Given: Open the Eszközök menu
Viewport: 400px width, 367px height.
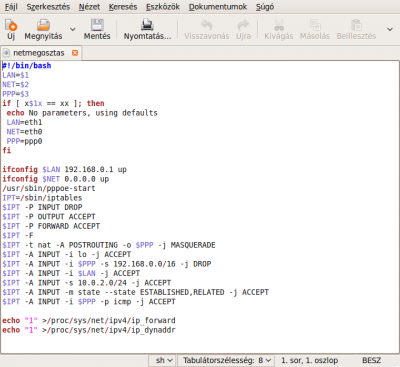Looking at the screenshot, I should [x=163, y=7].
